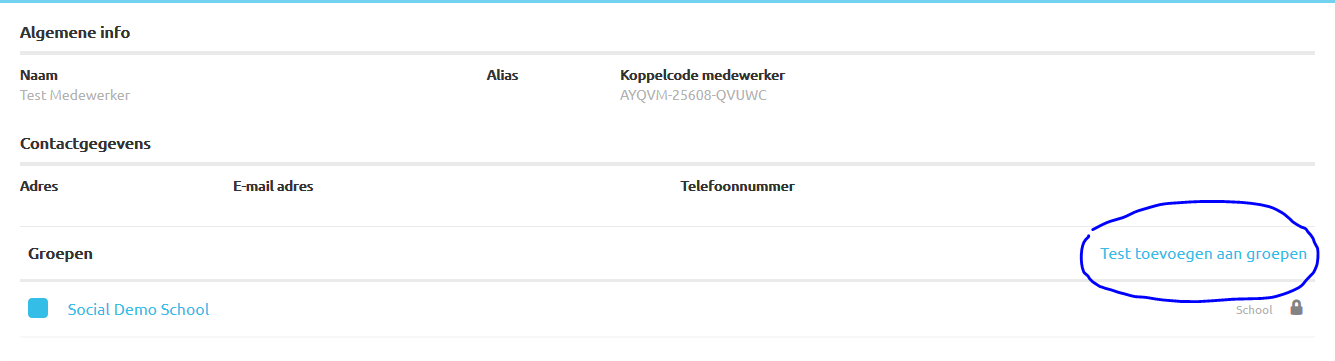This screenshot has width=1335, height=361.
Task: Click the Naam field label
Action: [38, 75]
